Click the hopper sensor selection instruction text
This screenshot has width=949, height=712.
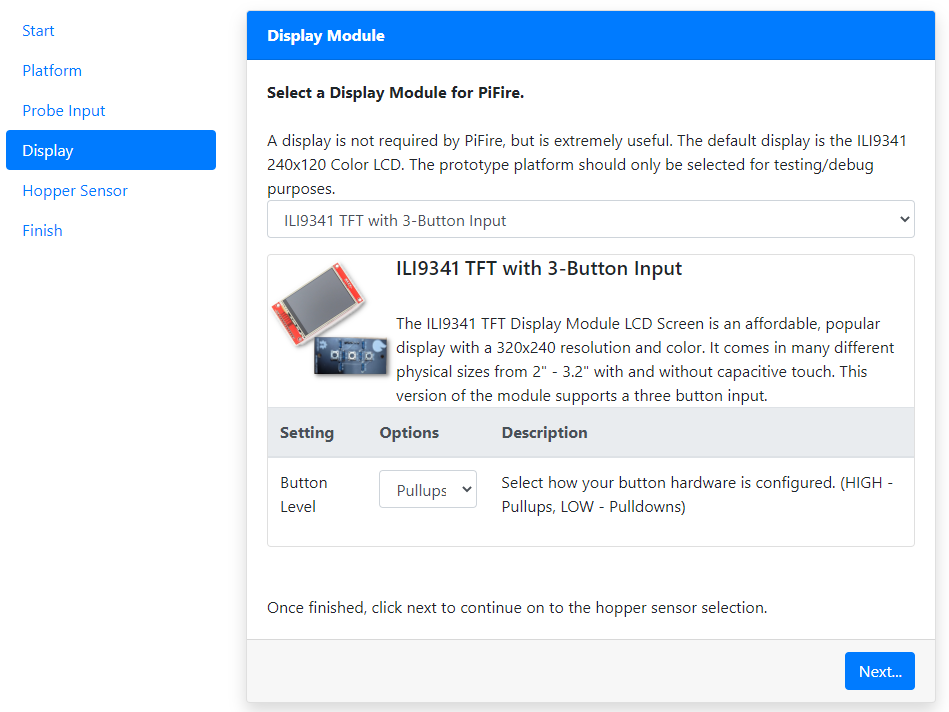[517, 608]
